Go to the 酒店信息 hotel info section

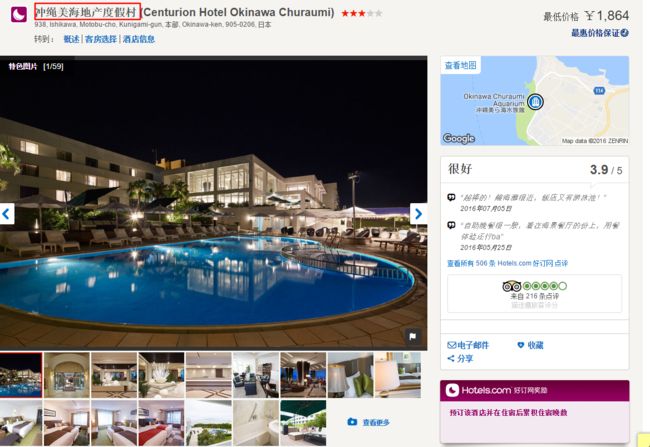tap(138, 39)
